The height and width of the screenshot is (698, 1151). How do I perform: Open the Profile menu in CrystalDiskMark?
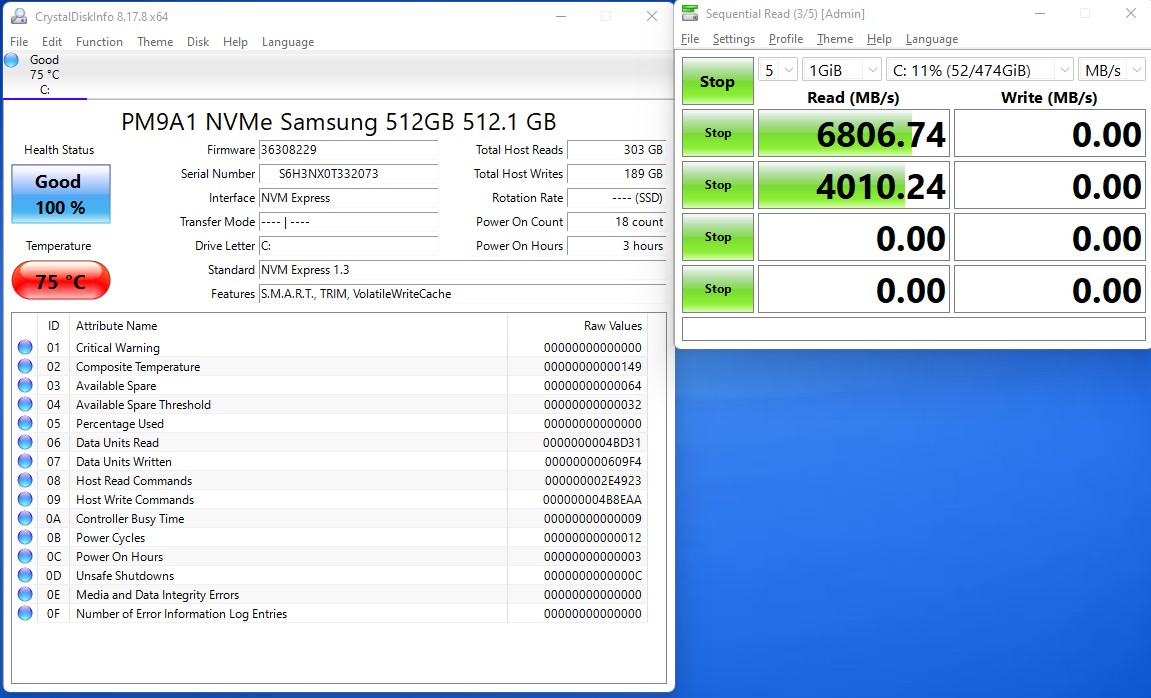coord(785,39)
